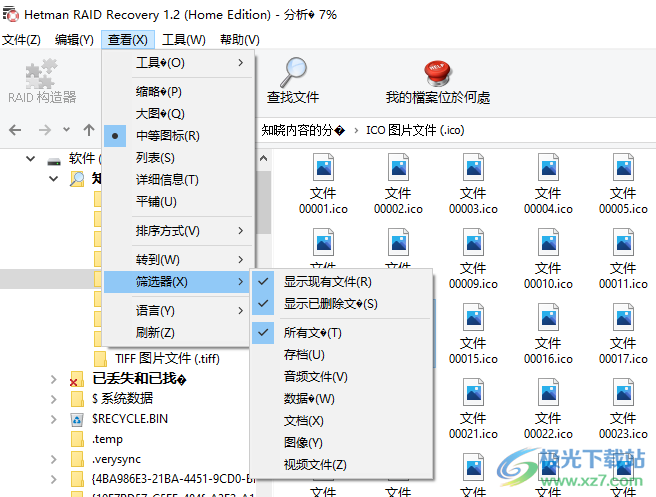Click the Hetman RAID Recovery app icon
656x497 pixels.
point(10,14)
